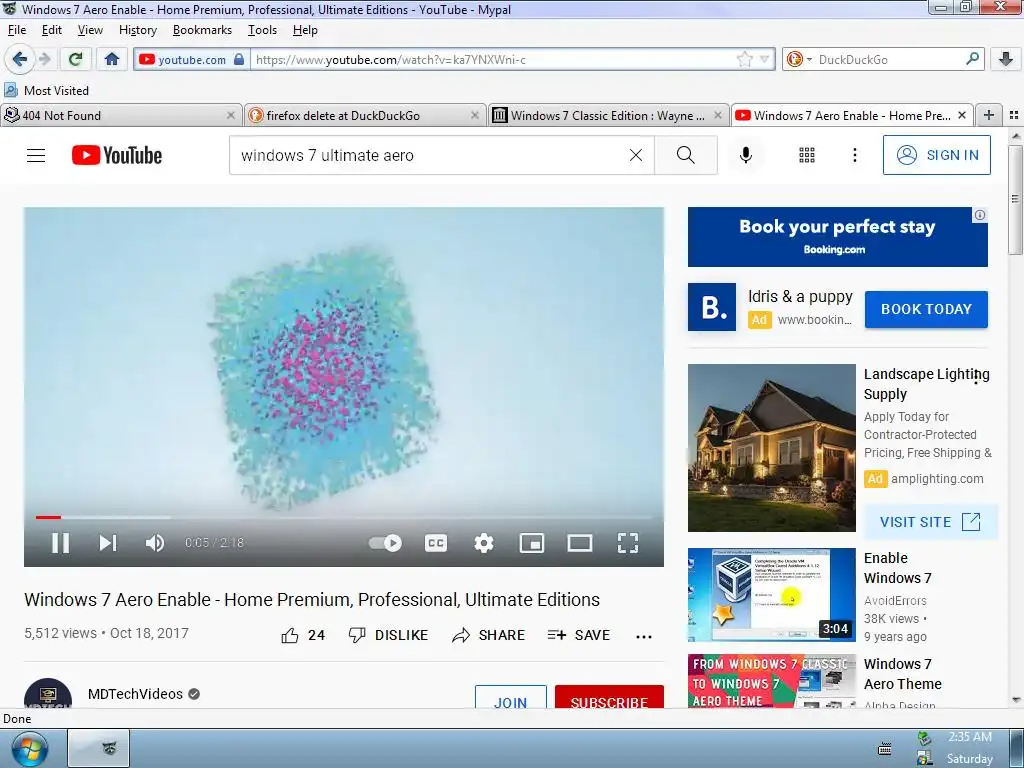The width and height of the screenshot is (1024, 768).
Task: Open a new tab with plus button
Action: pyautogui.click(x=989, y=116)
